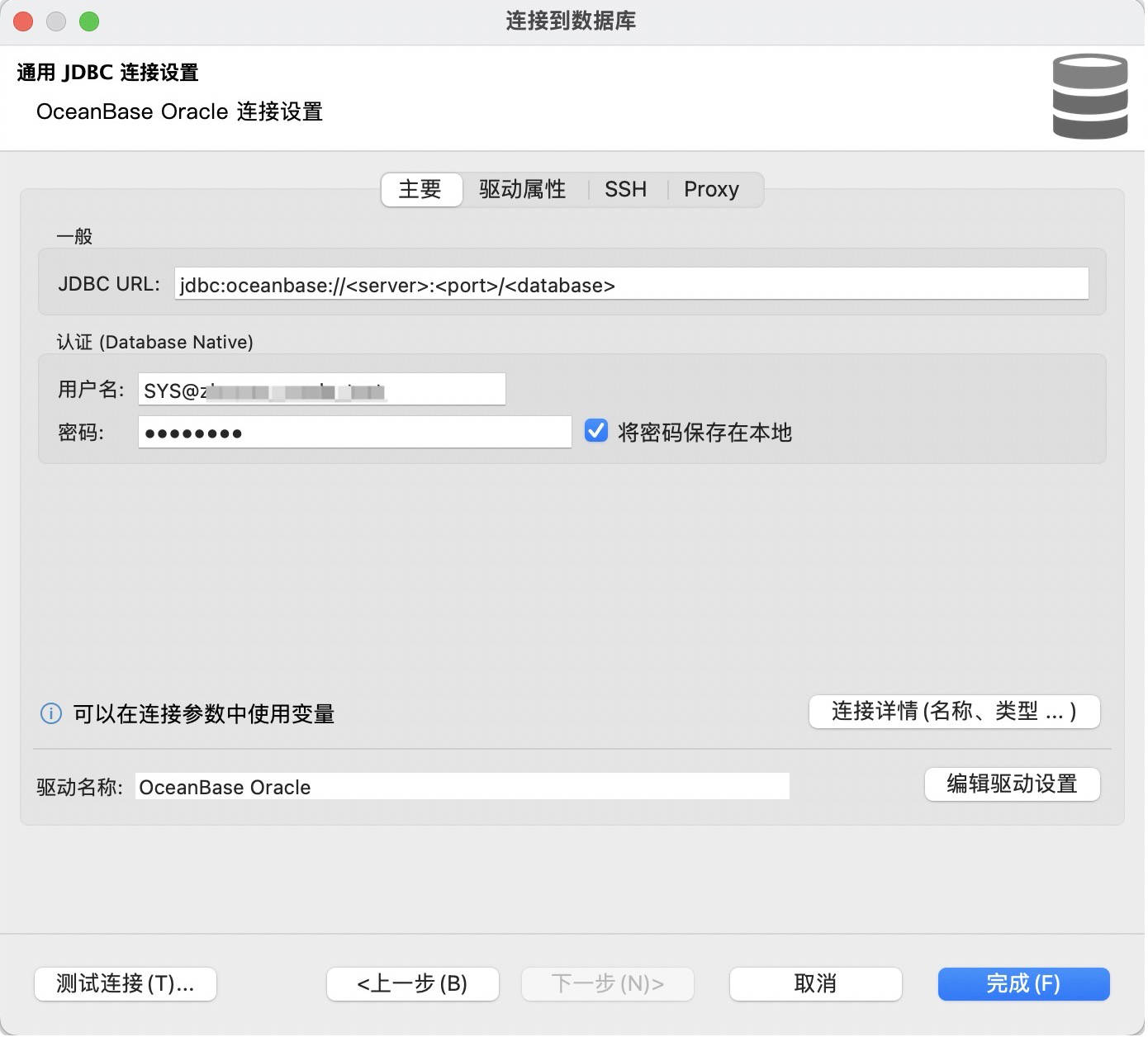Open the Proxy tab
This screenshot has height=1037, width=1148.
(711, 189)
